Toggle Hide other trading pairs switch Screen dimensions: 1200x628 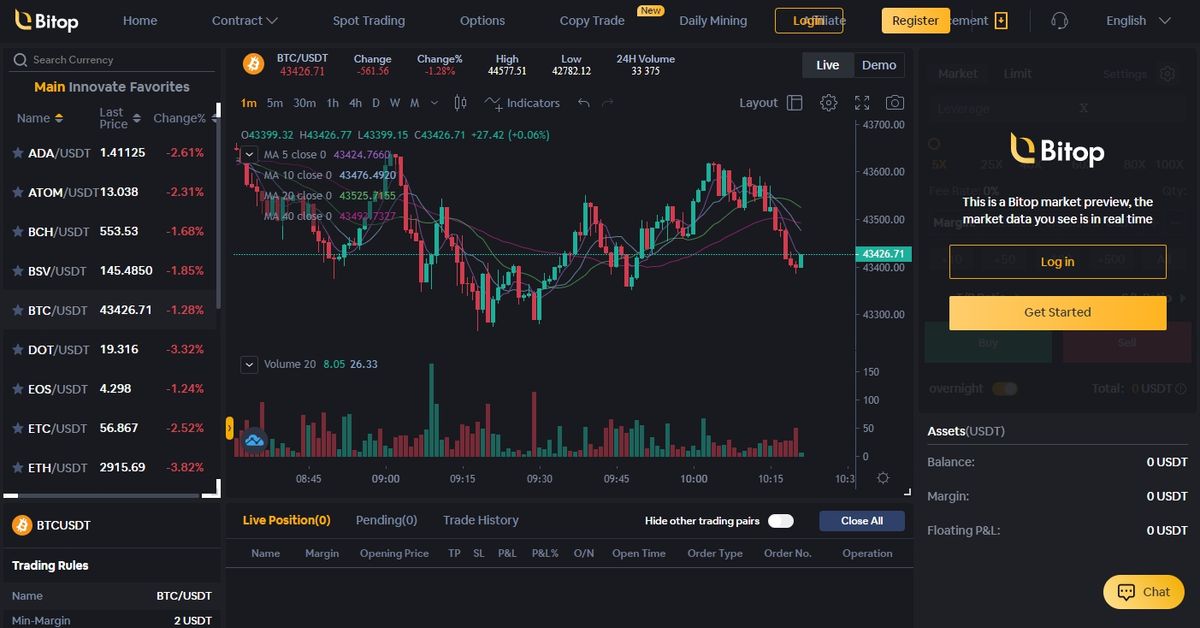pos(781,521)
